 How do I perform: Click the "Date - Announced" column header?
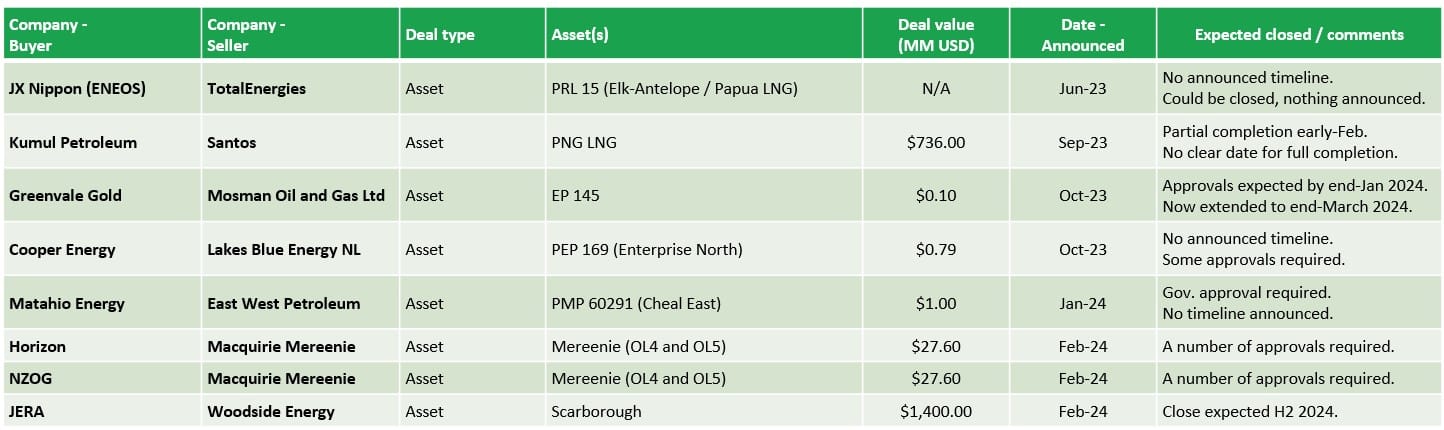[1082, 34]
